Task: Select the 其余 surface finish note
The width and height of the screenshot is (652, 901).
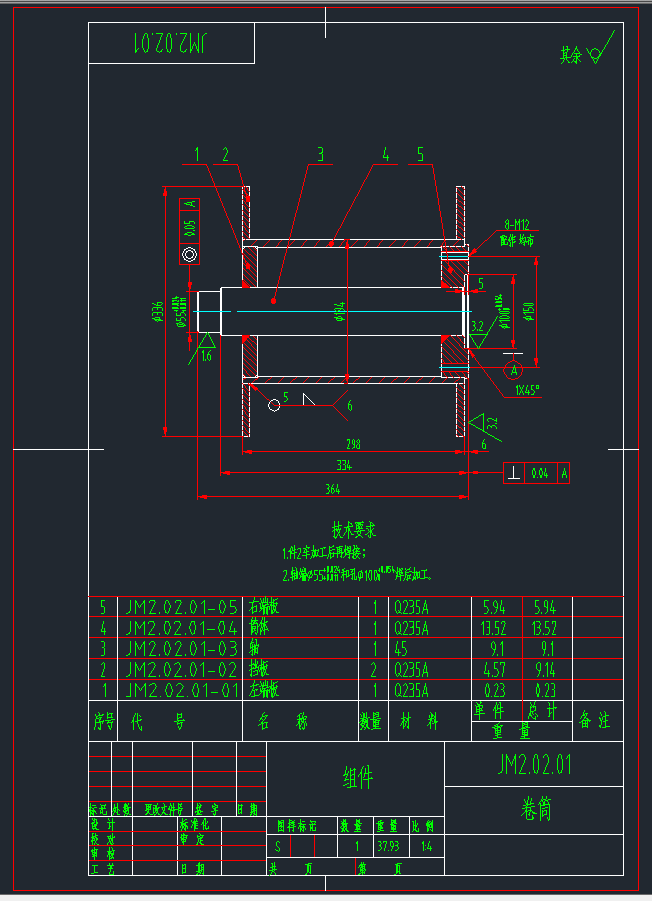Action: tap(571, 56)
